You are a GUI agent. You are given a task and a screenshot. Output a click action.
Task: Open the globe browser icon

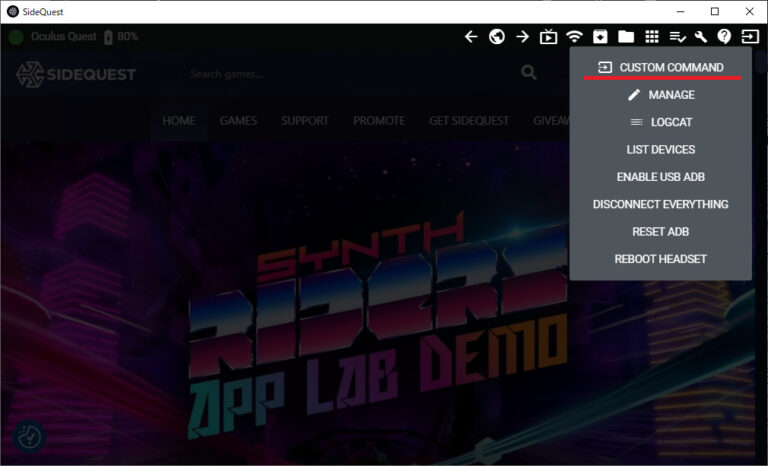point(496,37)
